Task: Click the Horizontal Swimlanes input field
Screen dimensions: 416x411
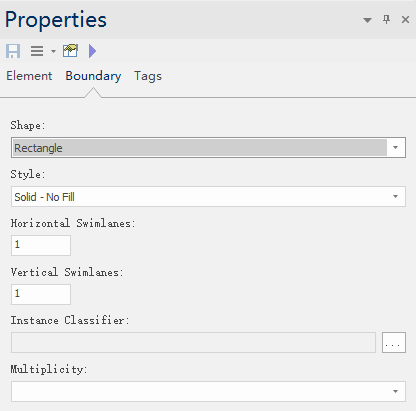Action: (x=41, y=245)
